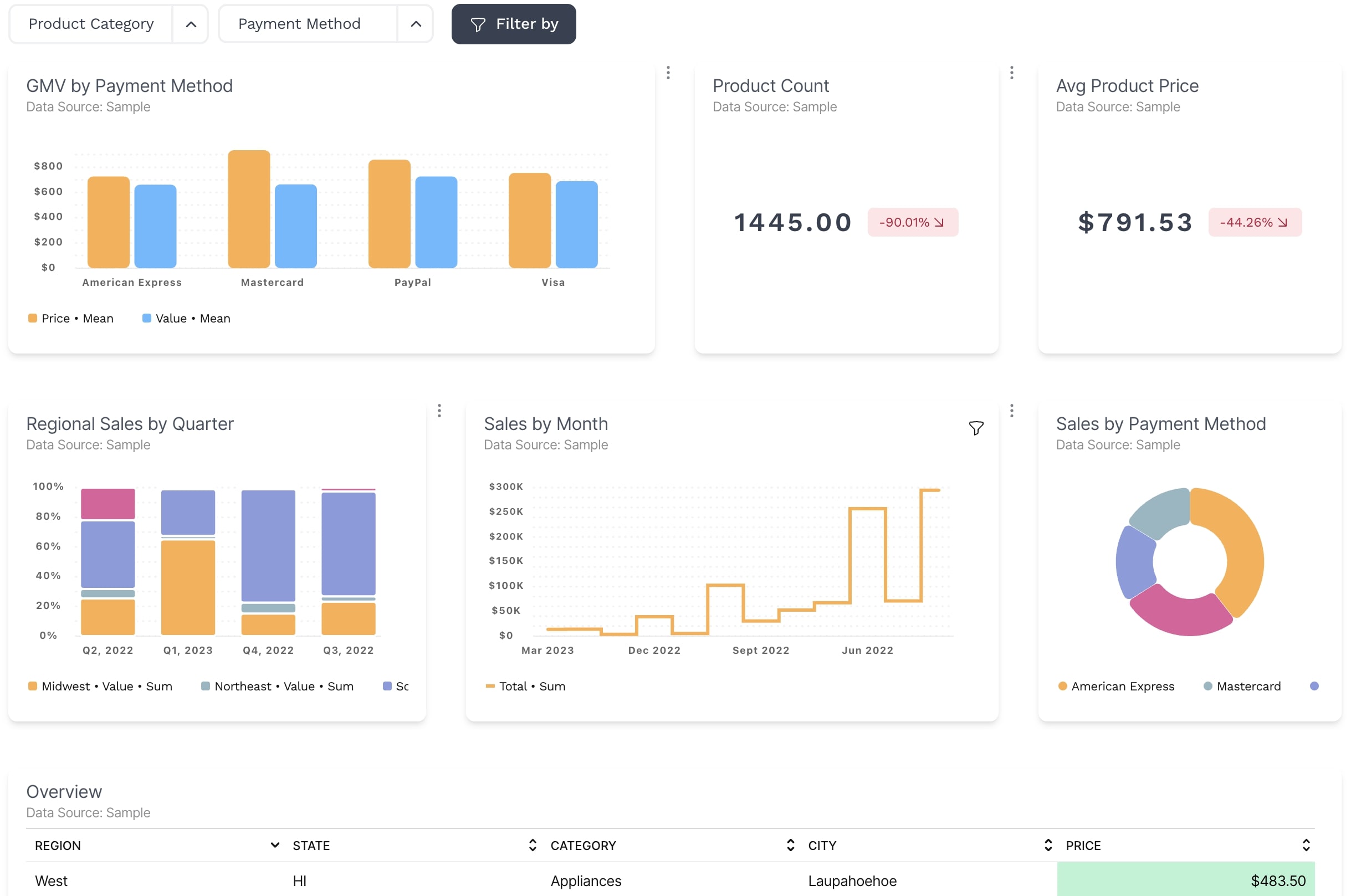
Task: Toggle the Total • Sum legend on Sales by Month
Action: [x=525, y=687]
